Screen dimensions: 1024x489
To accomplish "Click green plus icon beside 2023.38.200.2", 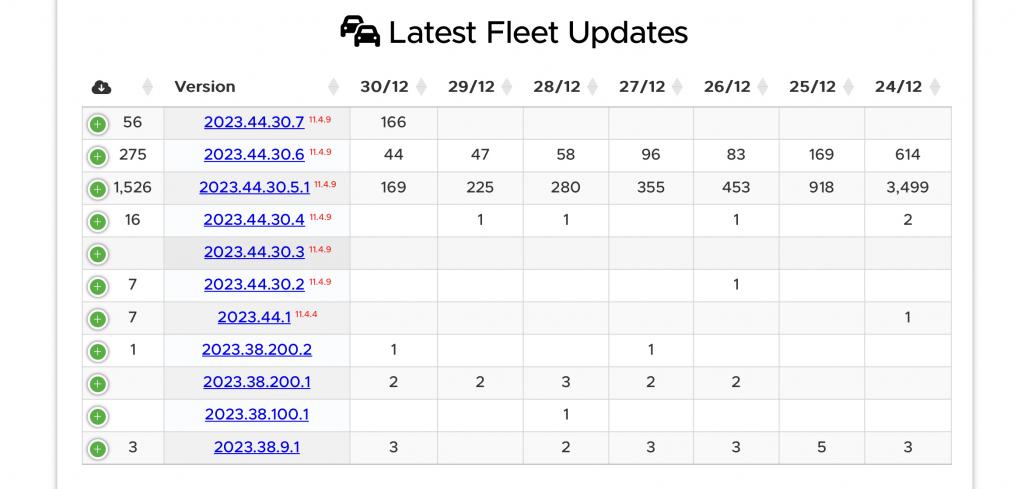I will pyautogui.click(x=97, y=351).
